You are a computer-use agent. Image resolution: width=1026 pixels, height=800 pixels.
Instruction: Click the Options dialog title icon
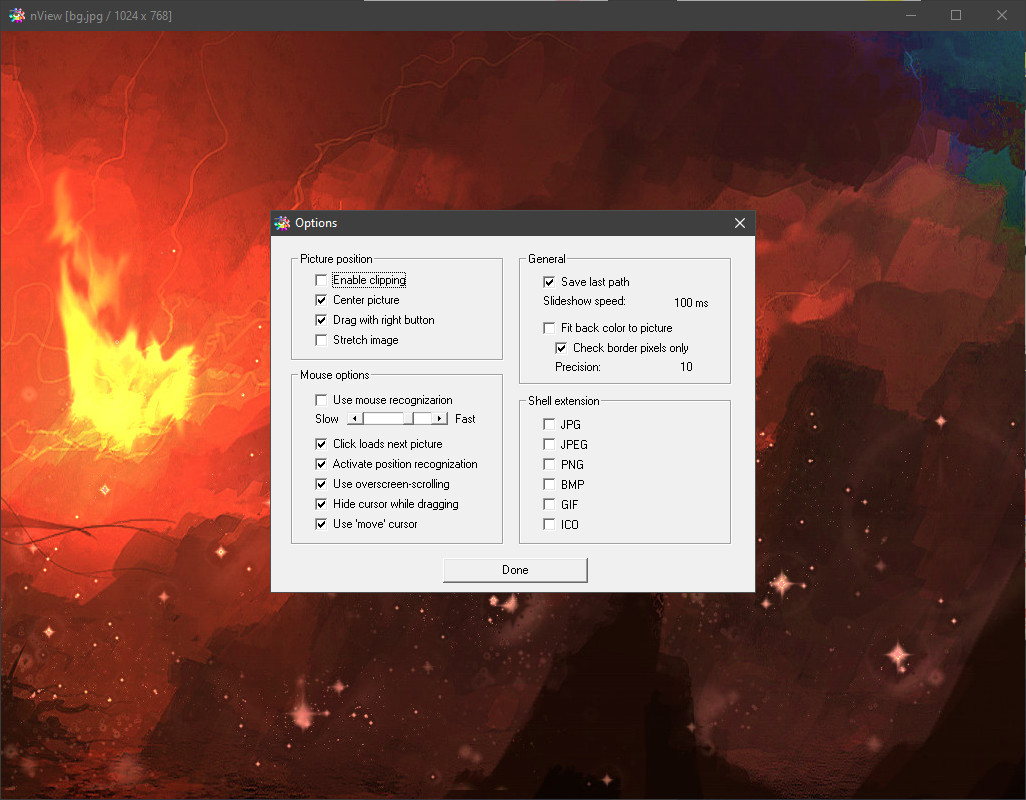pyautogui.click(x=282, y=223)
